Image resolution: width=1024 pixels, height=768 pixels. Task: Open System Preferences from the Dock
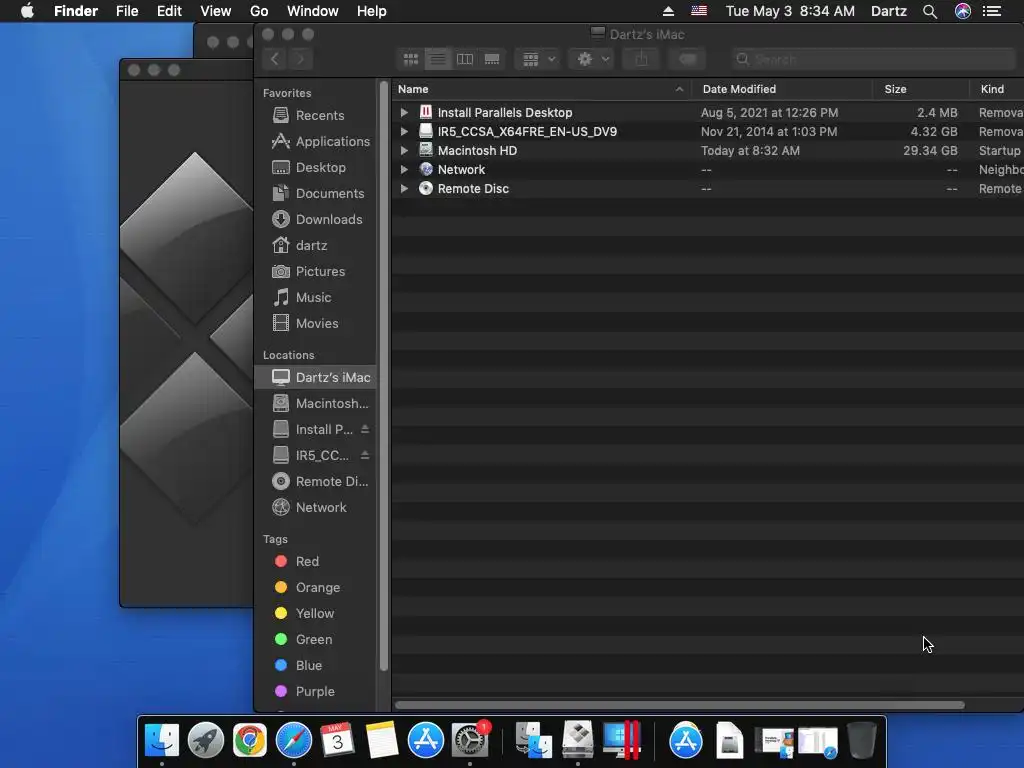pos(470,740)
